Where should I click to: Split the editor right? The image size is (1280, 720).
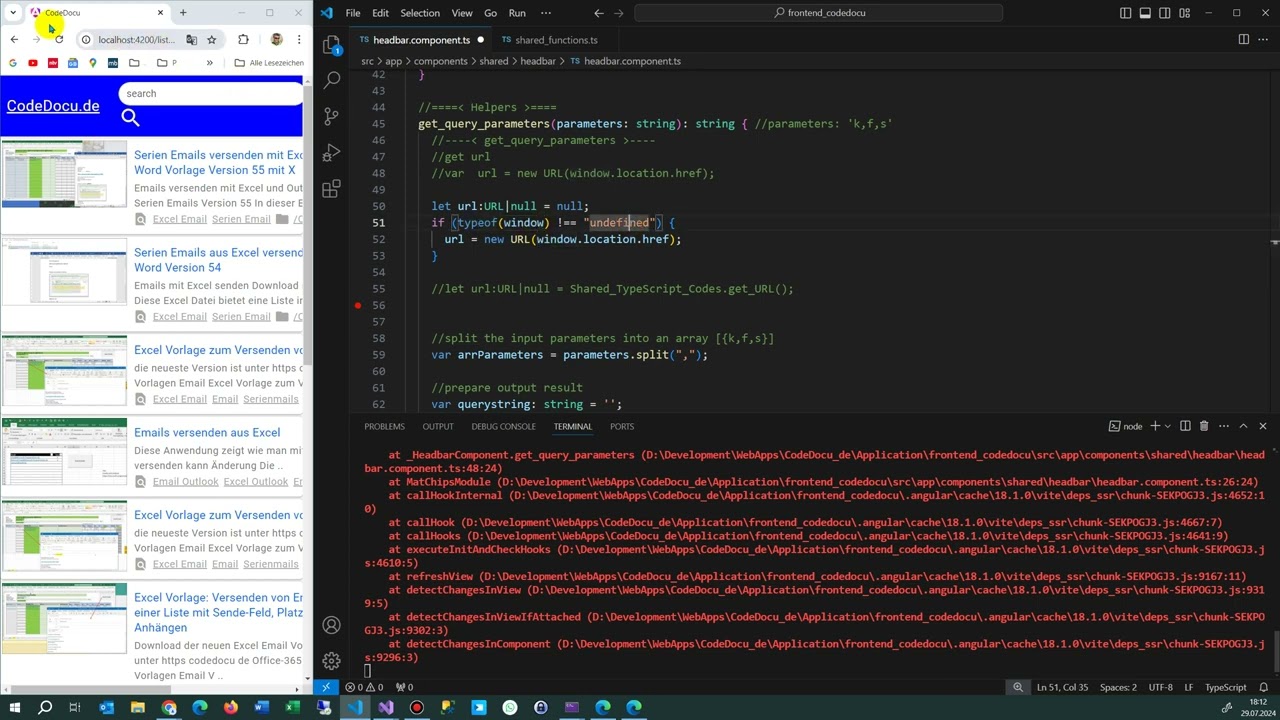coord(1244,40)
